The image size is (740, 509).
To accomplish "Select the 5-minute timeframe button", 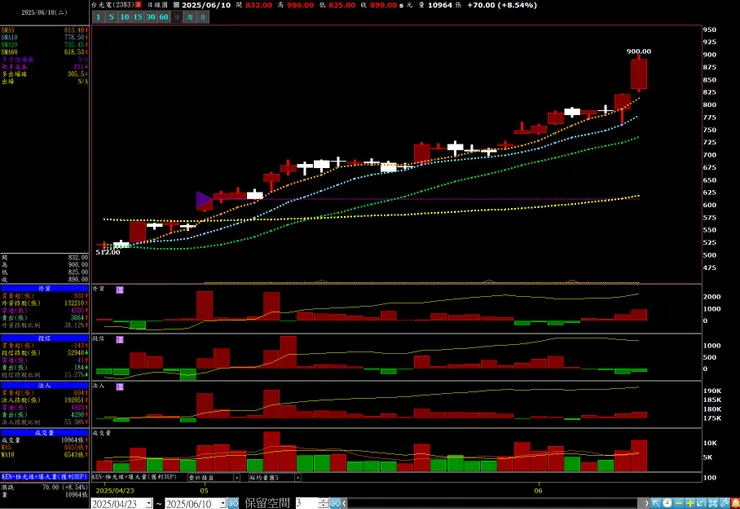I will [111, 17].
